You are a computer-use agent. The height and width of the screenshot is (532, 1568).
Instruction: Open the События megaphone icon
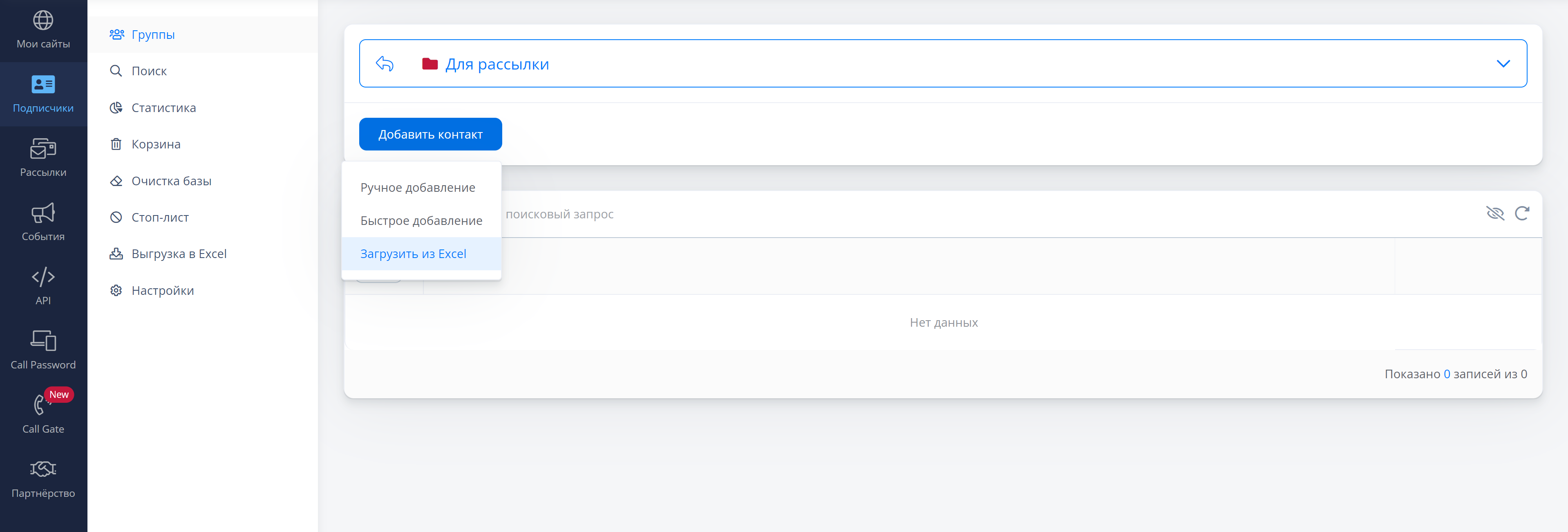[x=42, y=213]
